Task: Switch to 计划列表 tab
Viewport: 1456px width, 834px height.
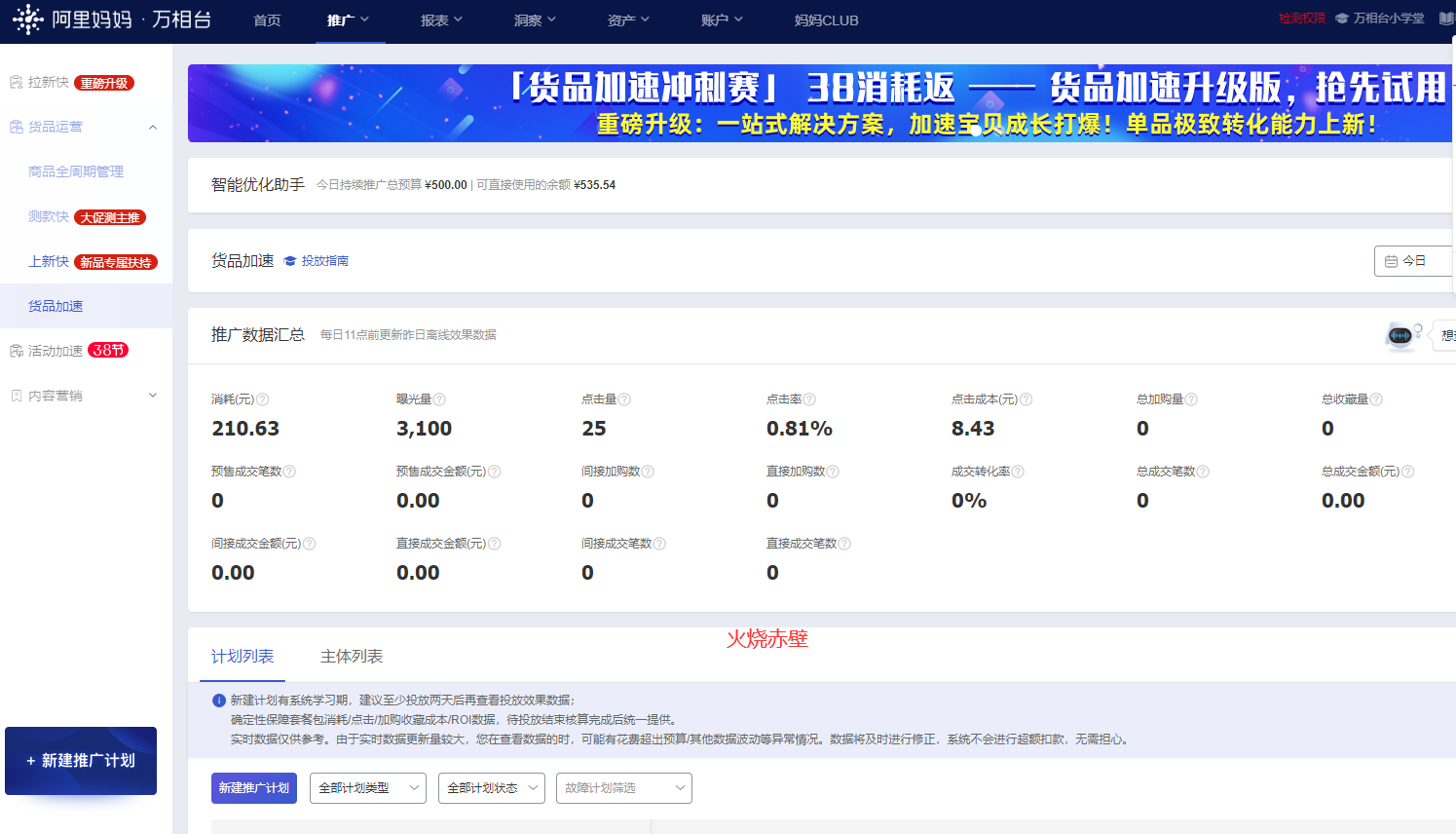Action: [x=243, y=657]
